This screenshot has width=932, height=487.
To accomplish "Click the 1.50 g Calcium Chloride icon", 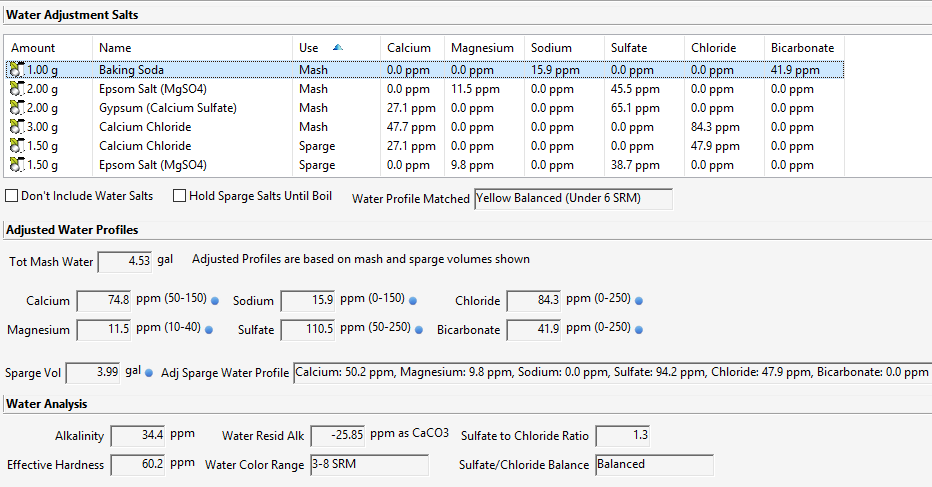I will point(17,146).
